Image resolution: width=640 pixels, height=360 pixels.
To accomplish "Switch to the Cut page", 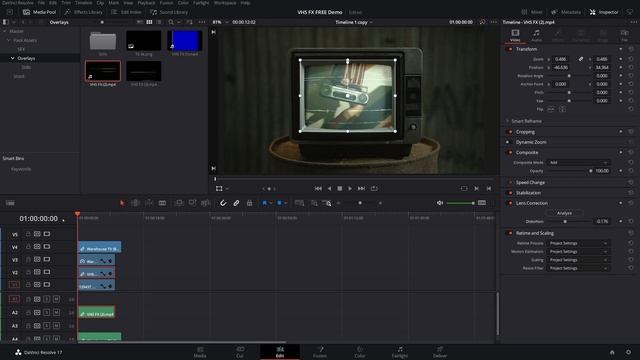I will click(240, 352).
